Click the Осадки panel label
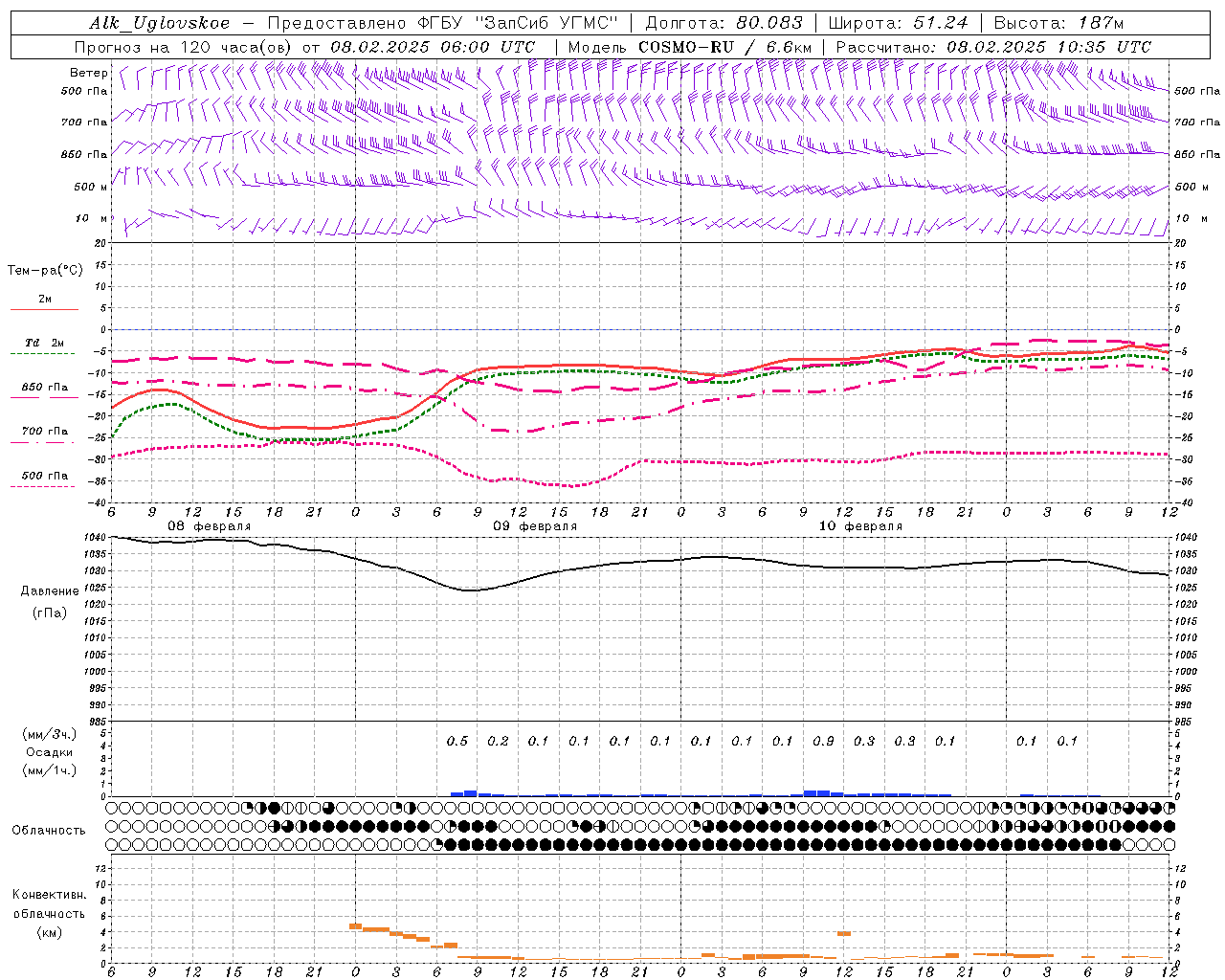Screen dimensions: 1225x980 pyautogui.click(x=50, y=752)
